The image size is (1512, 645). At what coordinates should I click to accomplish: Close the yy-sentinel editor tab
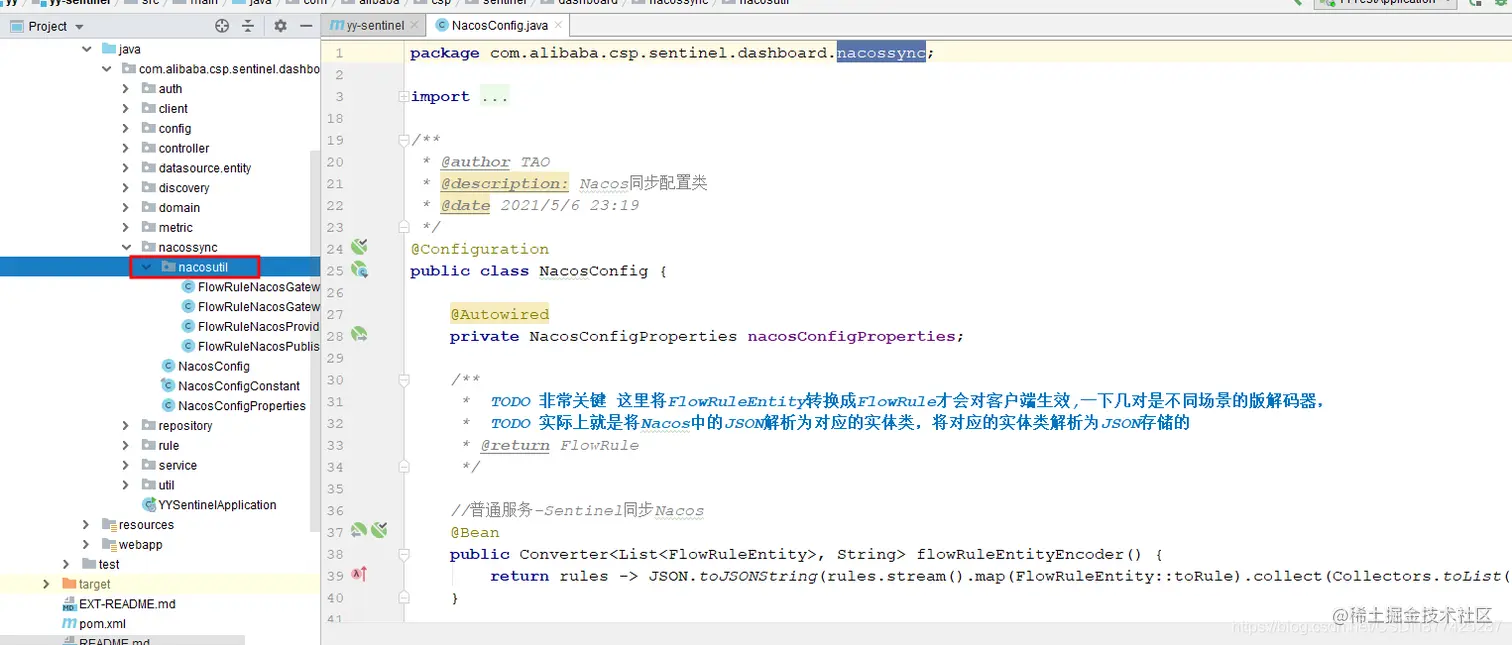pos(416,26)
